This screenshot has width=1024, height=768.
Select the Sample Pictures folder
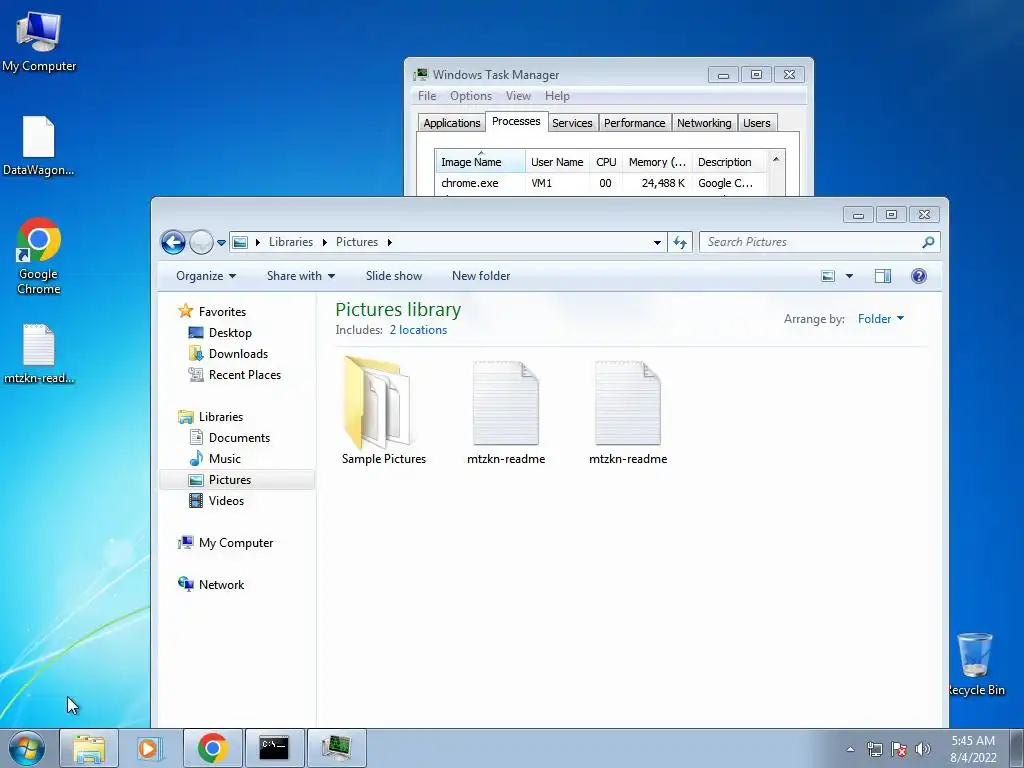tap(383, 410)
